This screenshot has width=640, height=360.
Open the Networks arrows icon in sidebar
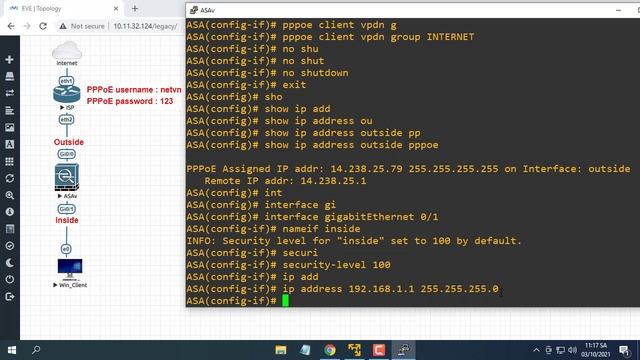tap(9, 93)
